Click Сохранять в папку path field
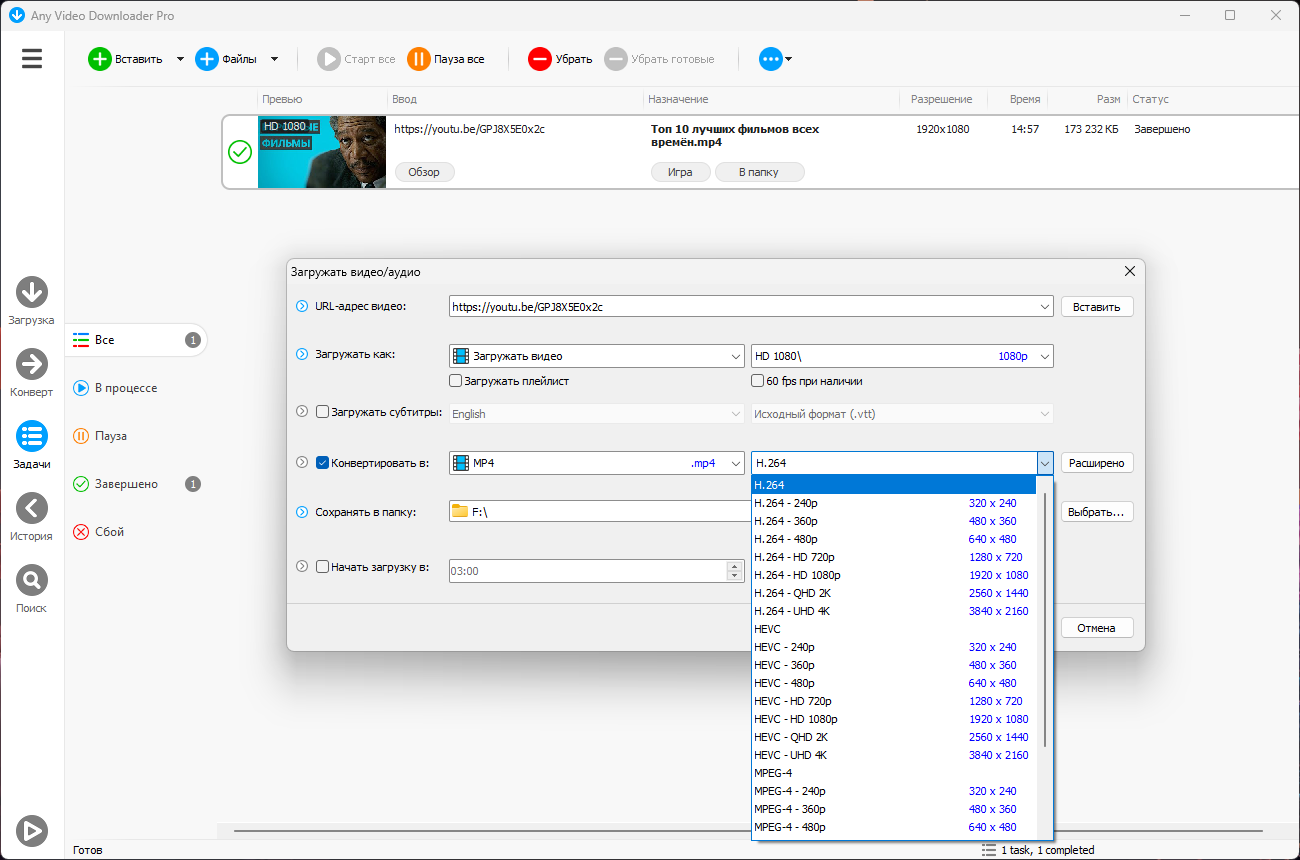 click(599, 512)
